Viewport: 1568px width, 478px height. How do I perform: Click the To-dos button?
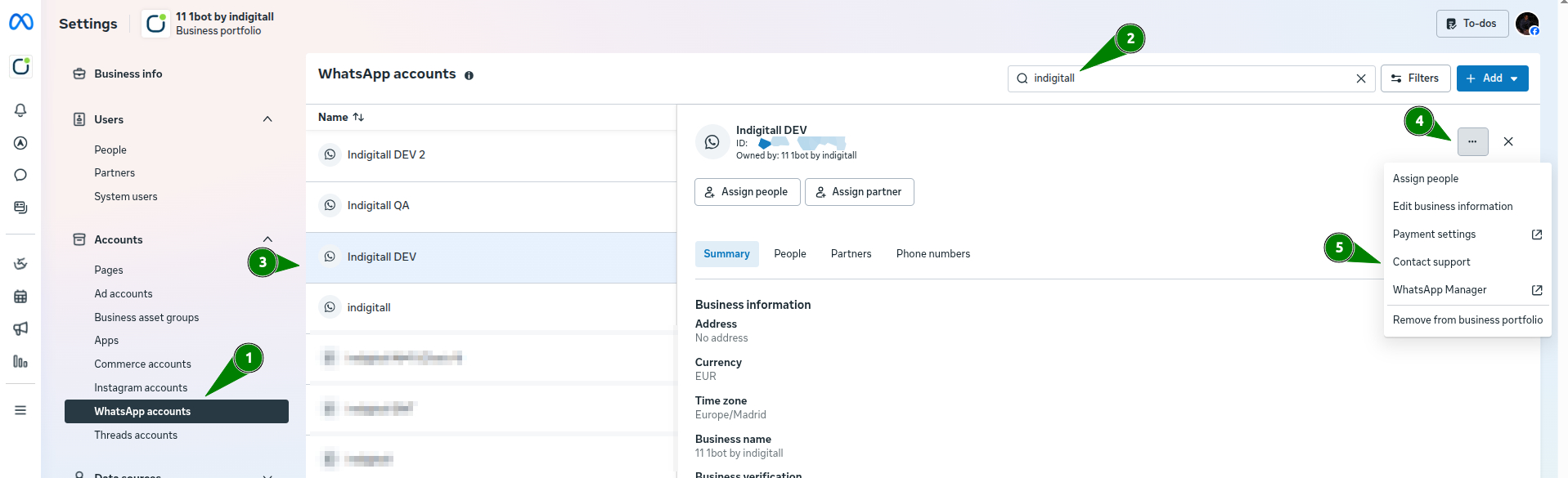(x=1472, y=24)
